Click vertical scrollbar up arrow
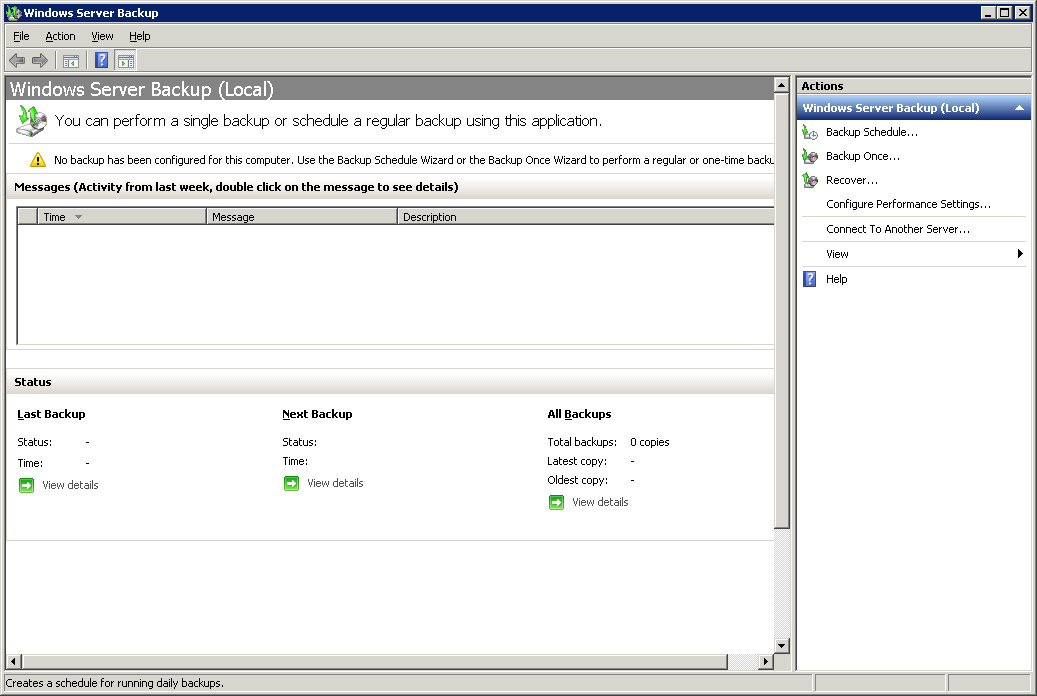Image resolution: width=1037 pixels, height=696 pixels. pos(782,85)
